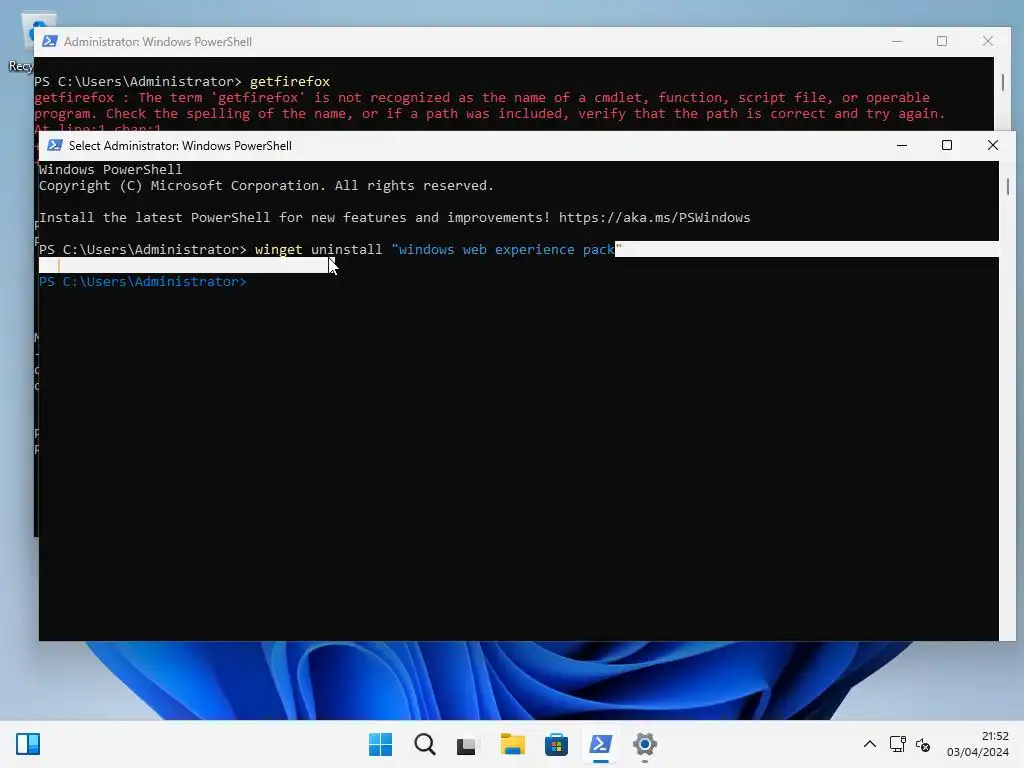The image size is (1024, 768).
Task: Click the "Select Administrator: Windows PowerShell" title
Action: click(180, 146)
